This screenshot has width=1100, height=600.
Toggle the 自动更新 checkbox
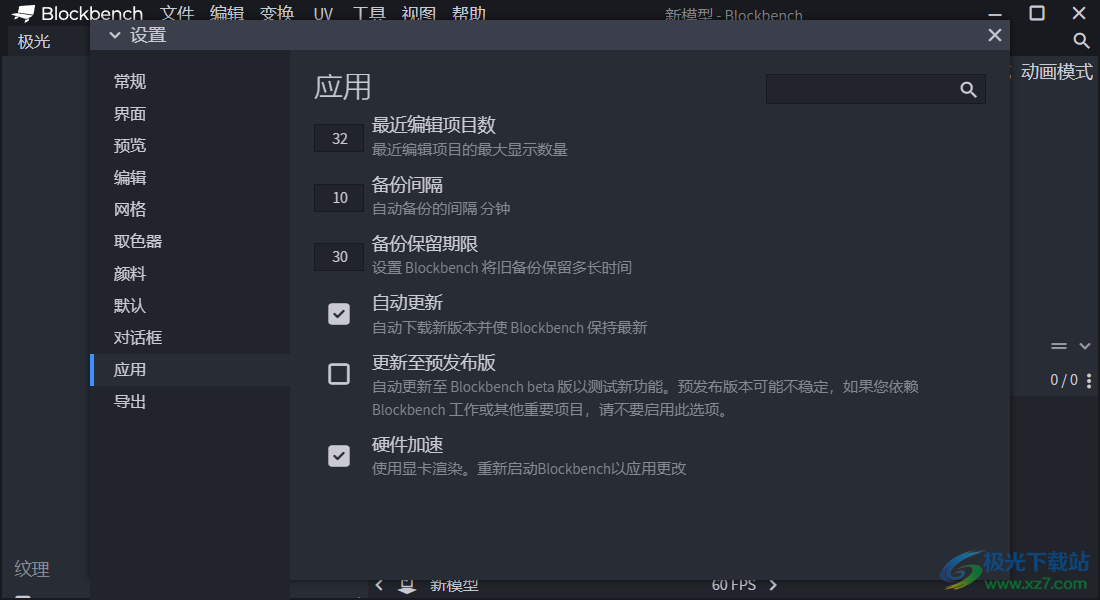339,314
